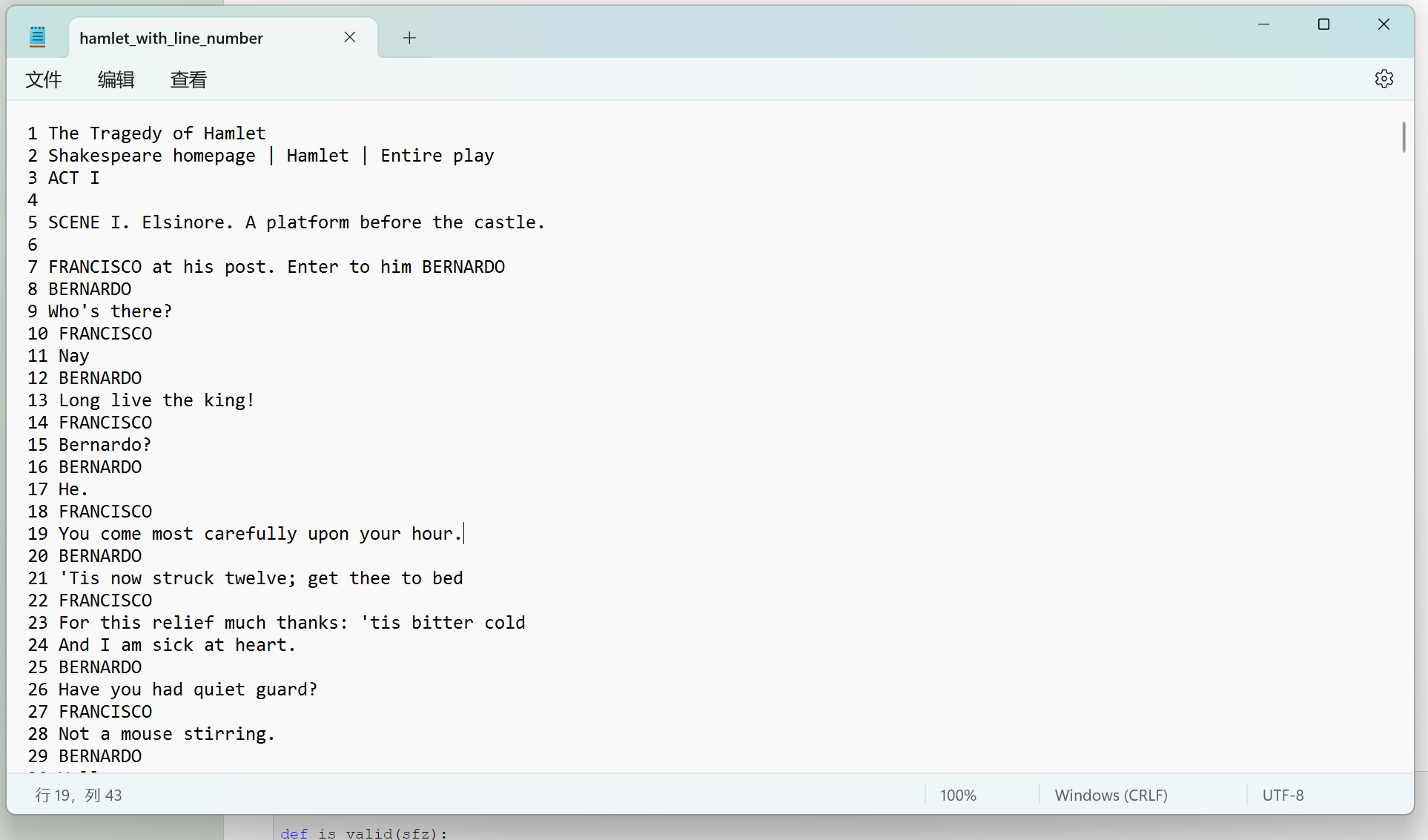Open the settings gear icon

click(x=1384, y=79)
